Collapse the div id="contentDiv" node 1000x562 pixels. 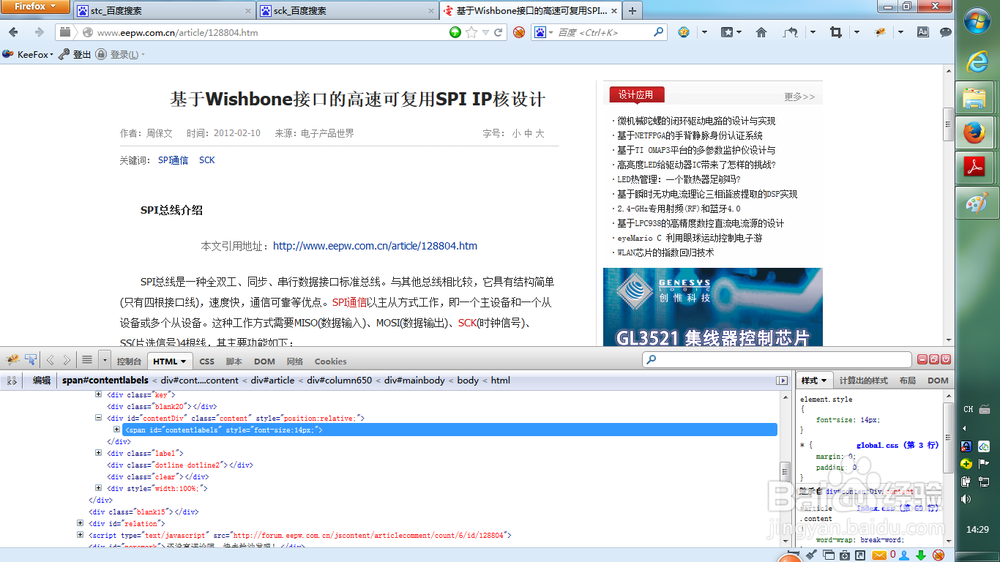coord(98,418)
